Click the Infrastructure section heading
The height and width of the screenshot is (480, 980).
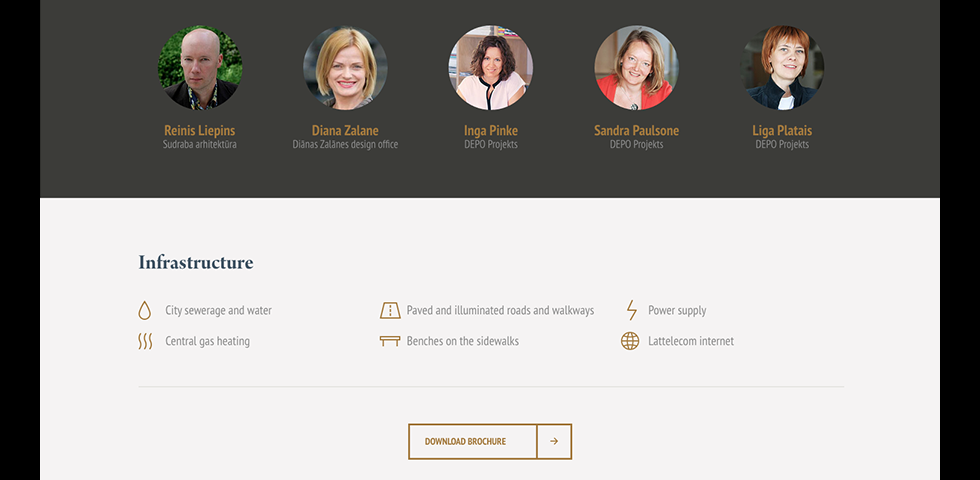[196, 263]
